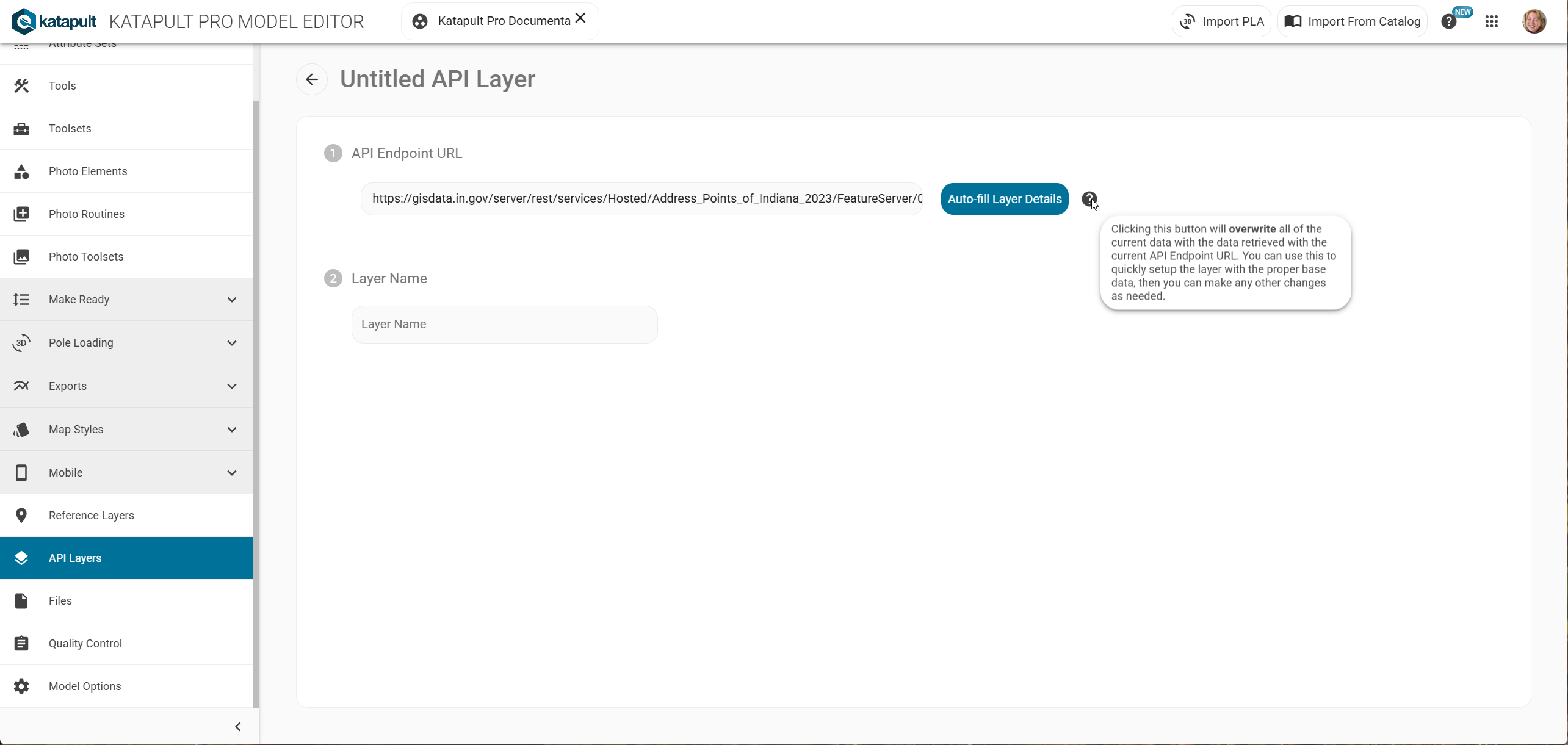1568x745 pixels.
Task: Click the back arrow beside Untitled API Layer
Action: [312, 79]
